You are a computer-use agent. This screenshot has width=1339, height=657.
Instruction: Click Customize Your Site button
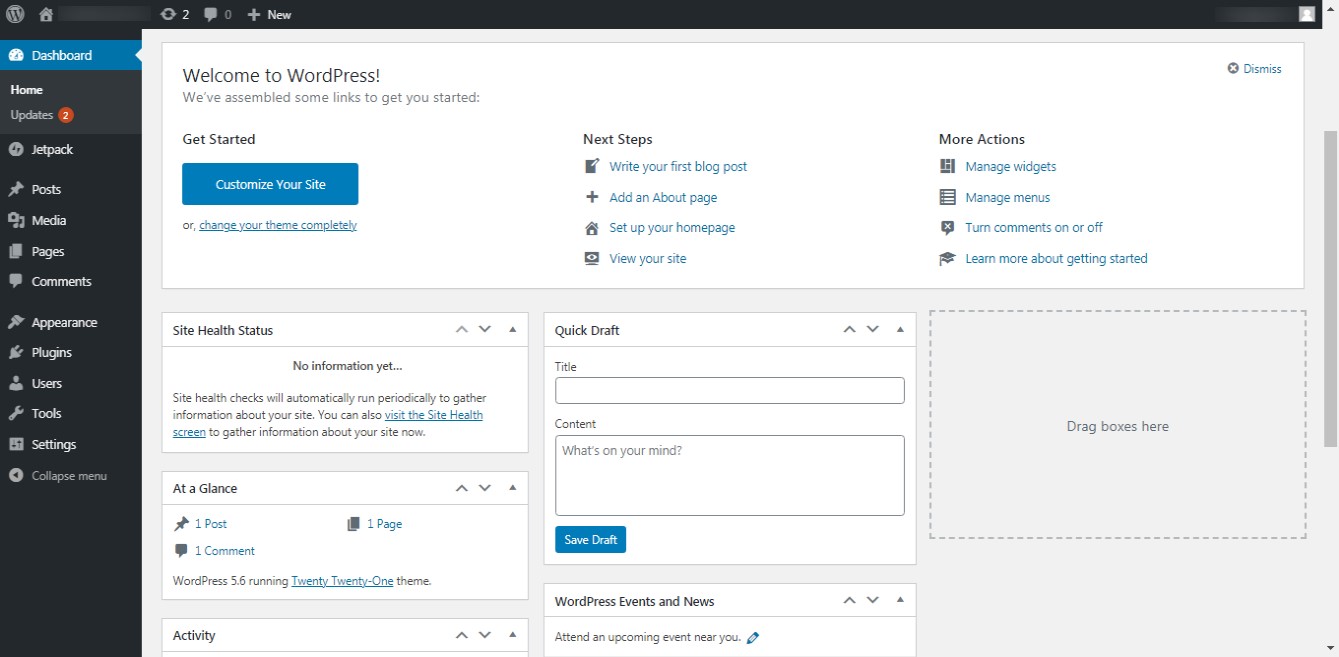pos(270,184)
